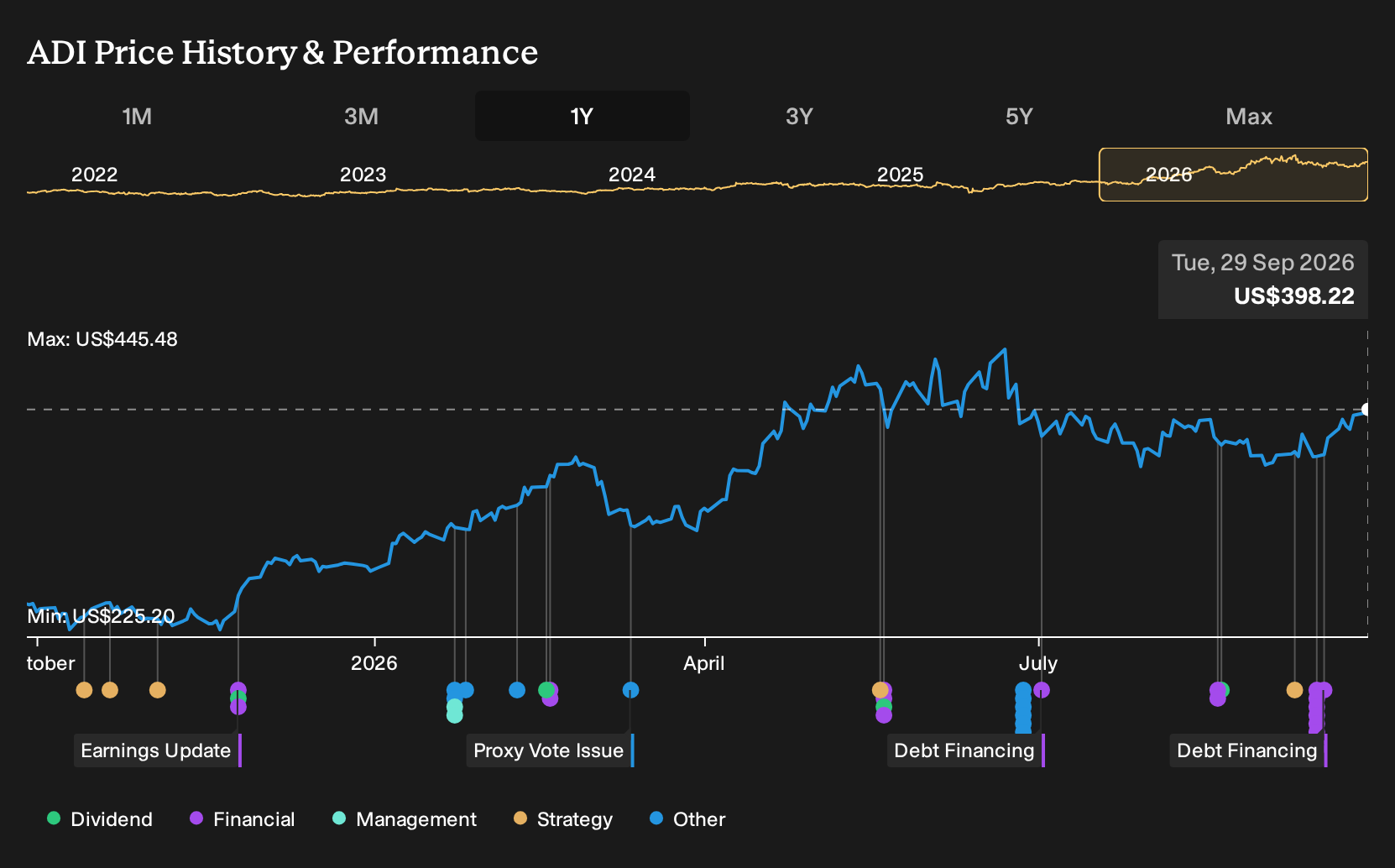Select the 1M time range tab
Image resolution: width=1395 pixels, height=868 pixels.
pyautogui.click(x=137, y=116)
